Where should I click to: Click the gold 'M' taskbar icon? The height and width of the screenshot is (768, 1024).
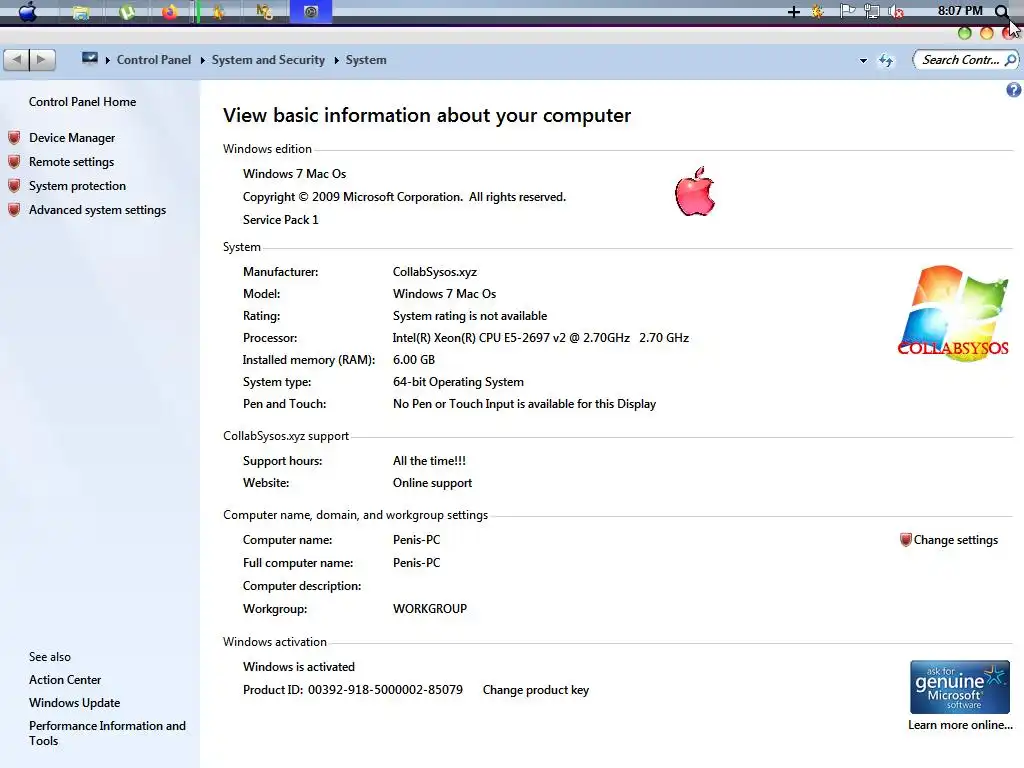click(264, 12)
